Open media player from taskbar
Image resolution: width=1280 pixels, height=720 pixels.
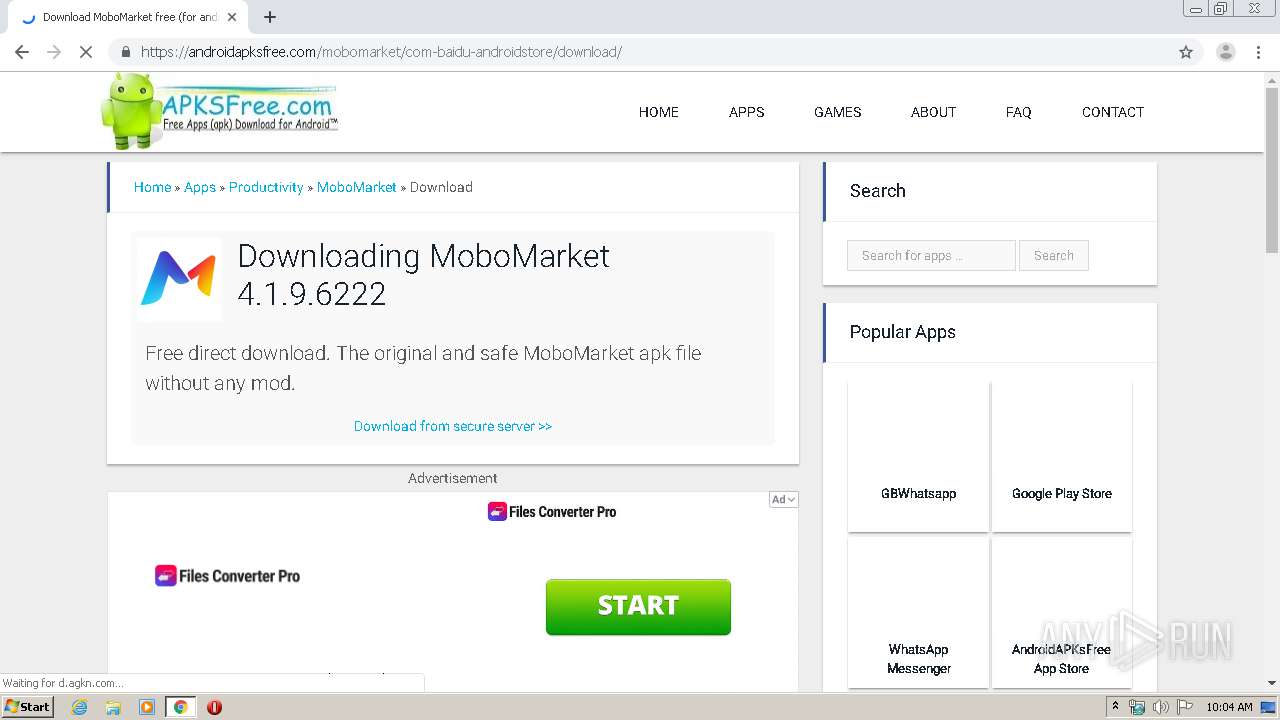click(147, 707)
